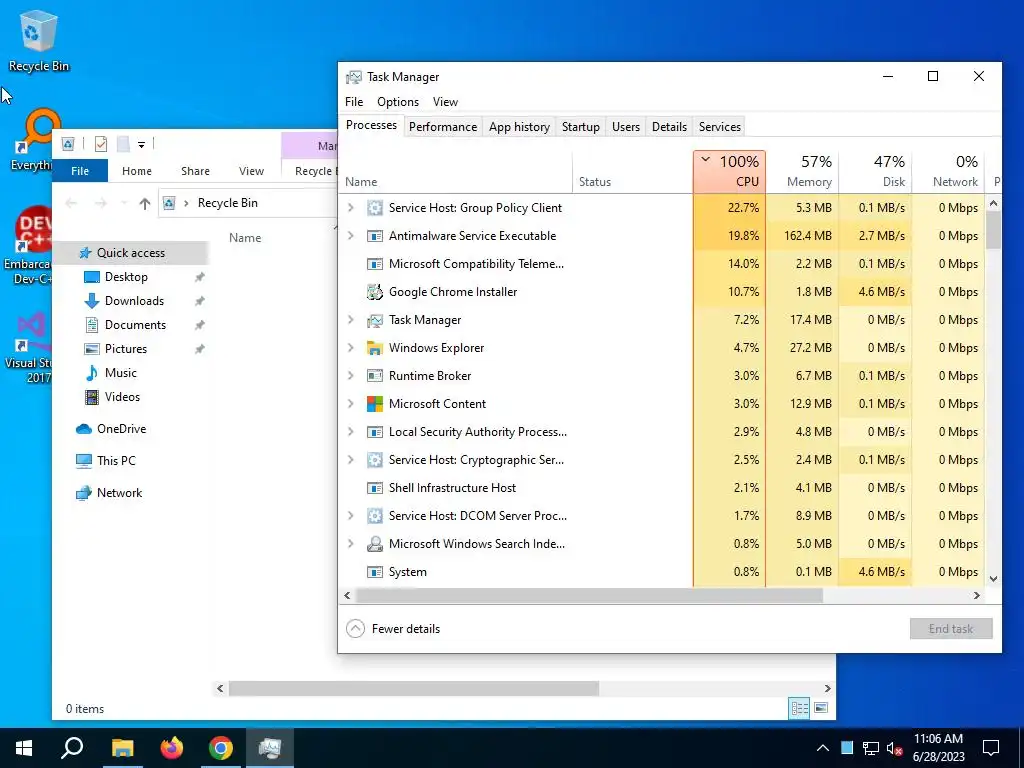Viewport: 1024px width, 768px height.
Task: Show hidden system tray icons
Action: coord(823,748)
